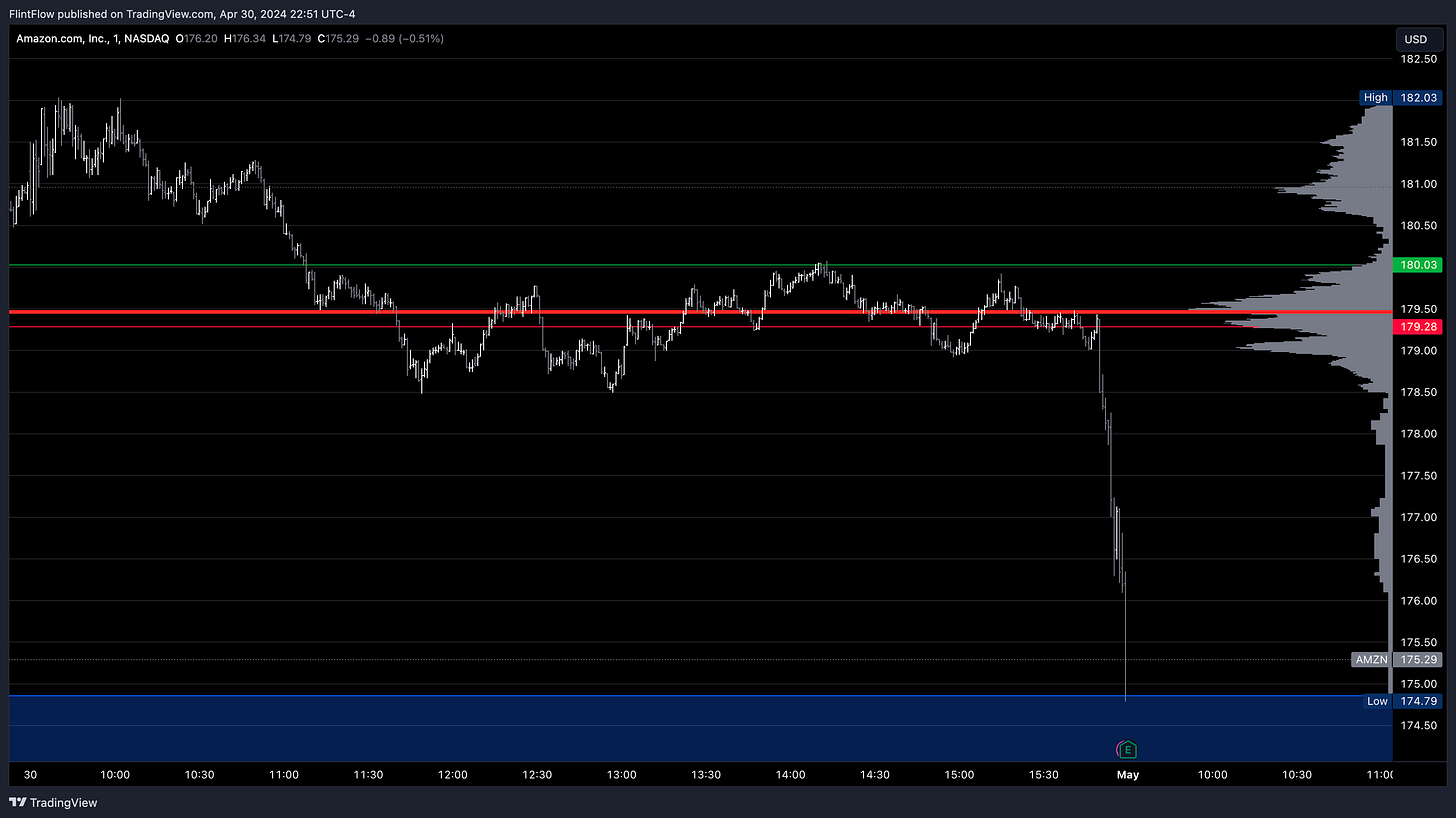Click the 179.50 price axis label
Viewport: 1456px width, 818px height.
pyautogui.click(x=1420, y=309)
